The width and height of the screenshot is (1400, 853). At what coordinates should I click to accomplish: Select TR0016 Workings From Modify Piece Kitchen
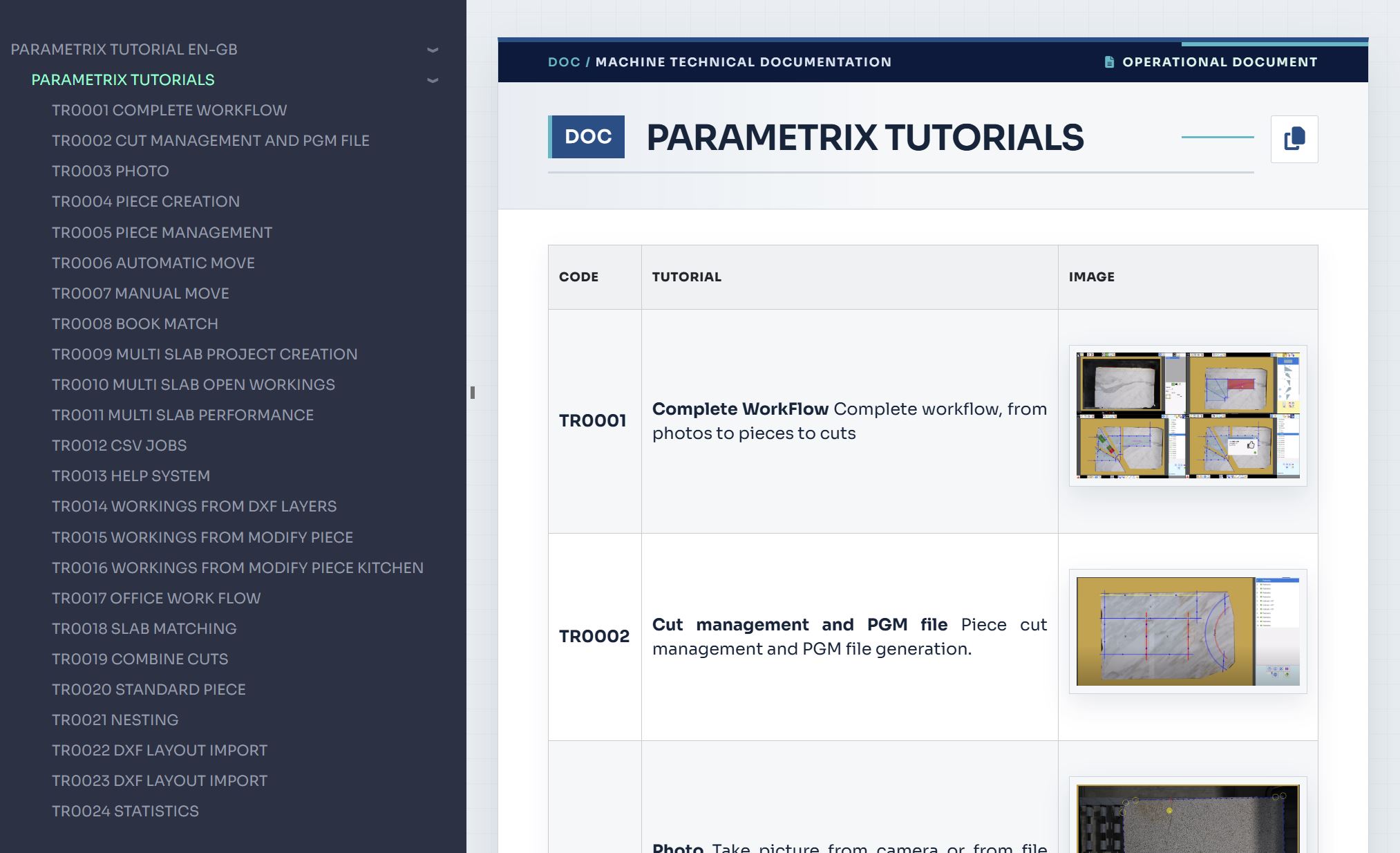(x=238, y=568)
